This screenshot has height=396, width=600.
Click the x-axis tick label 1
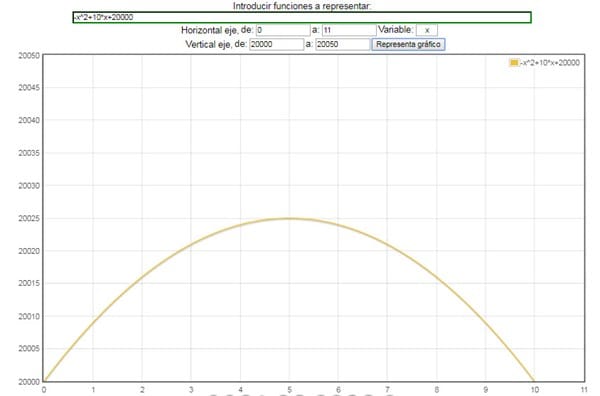(x=93, y=390)
